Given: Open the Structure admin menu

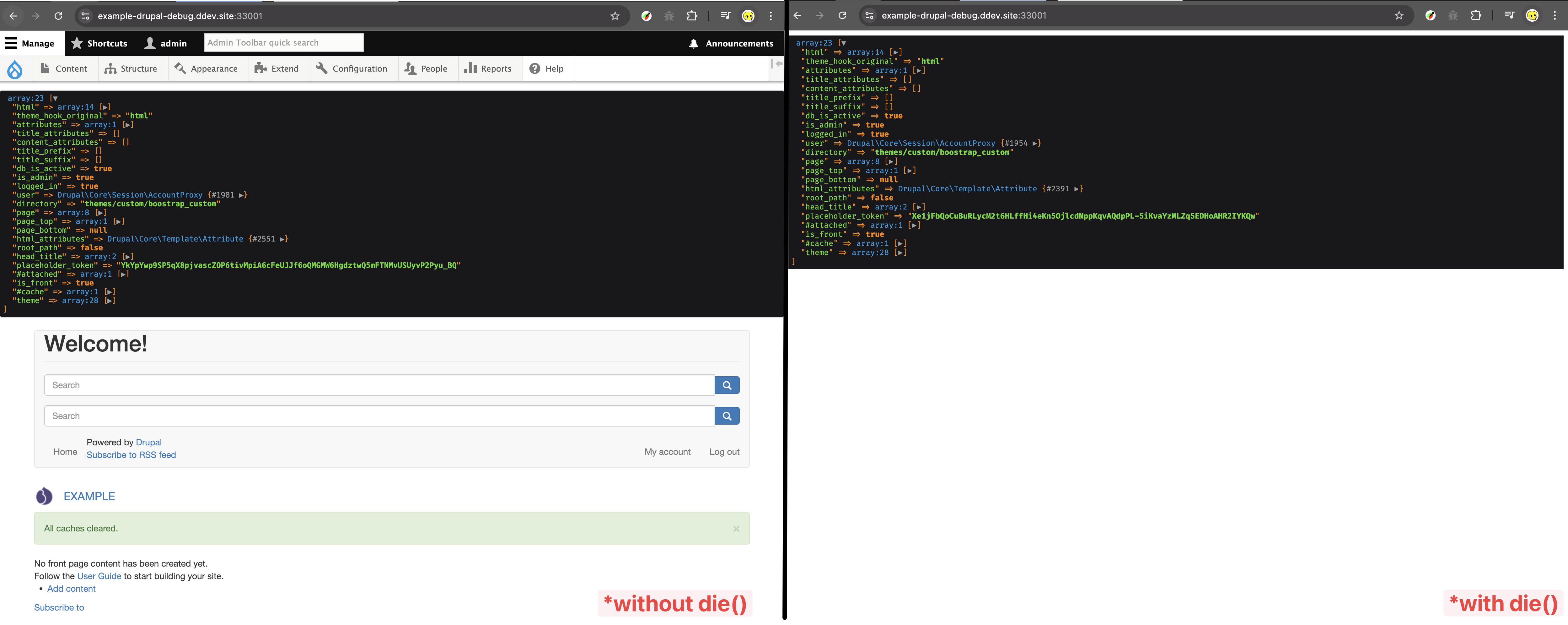Looking at the screenshot, I should coord(131,69).
